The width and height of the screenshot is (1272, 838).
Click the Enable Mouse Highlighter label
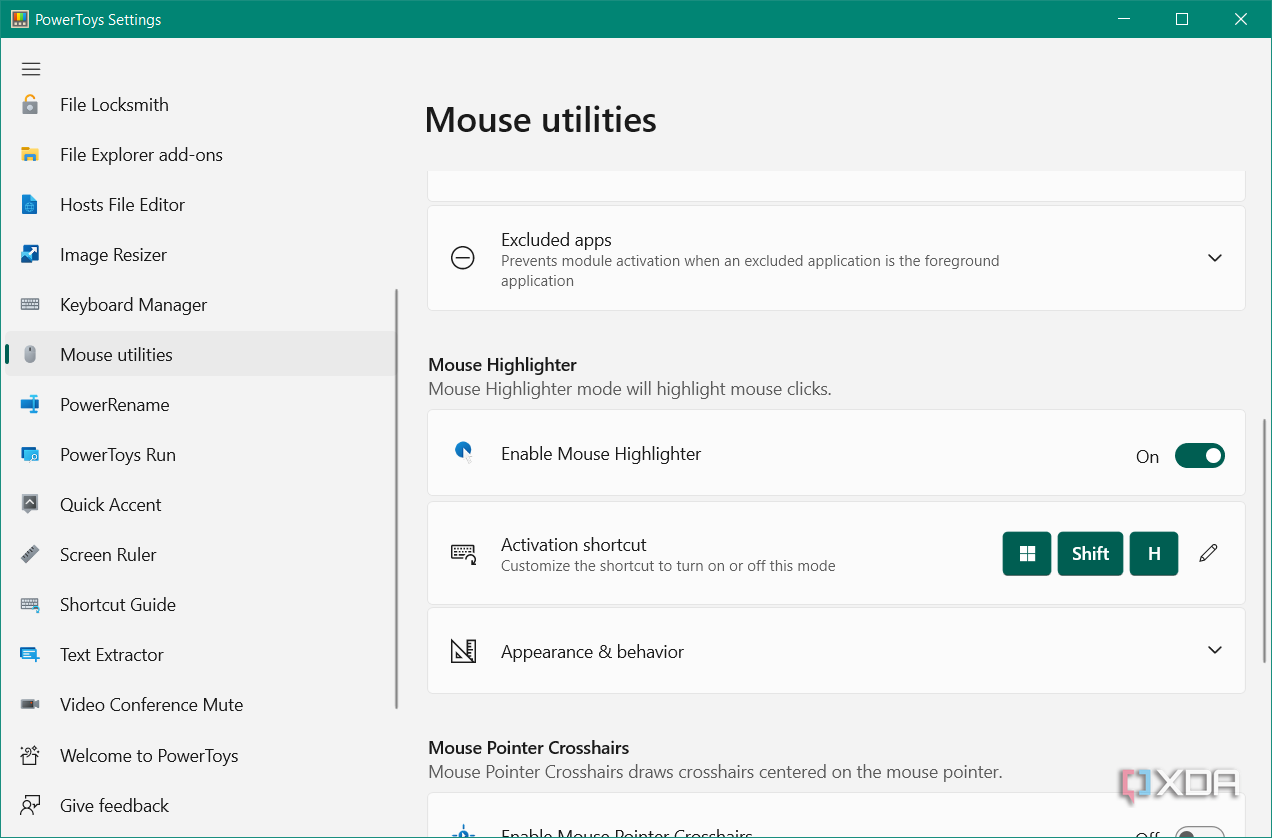pyautogui.click(x=601, y=454)
